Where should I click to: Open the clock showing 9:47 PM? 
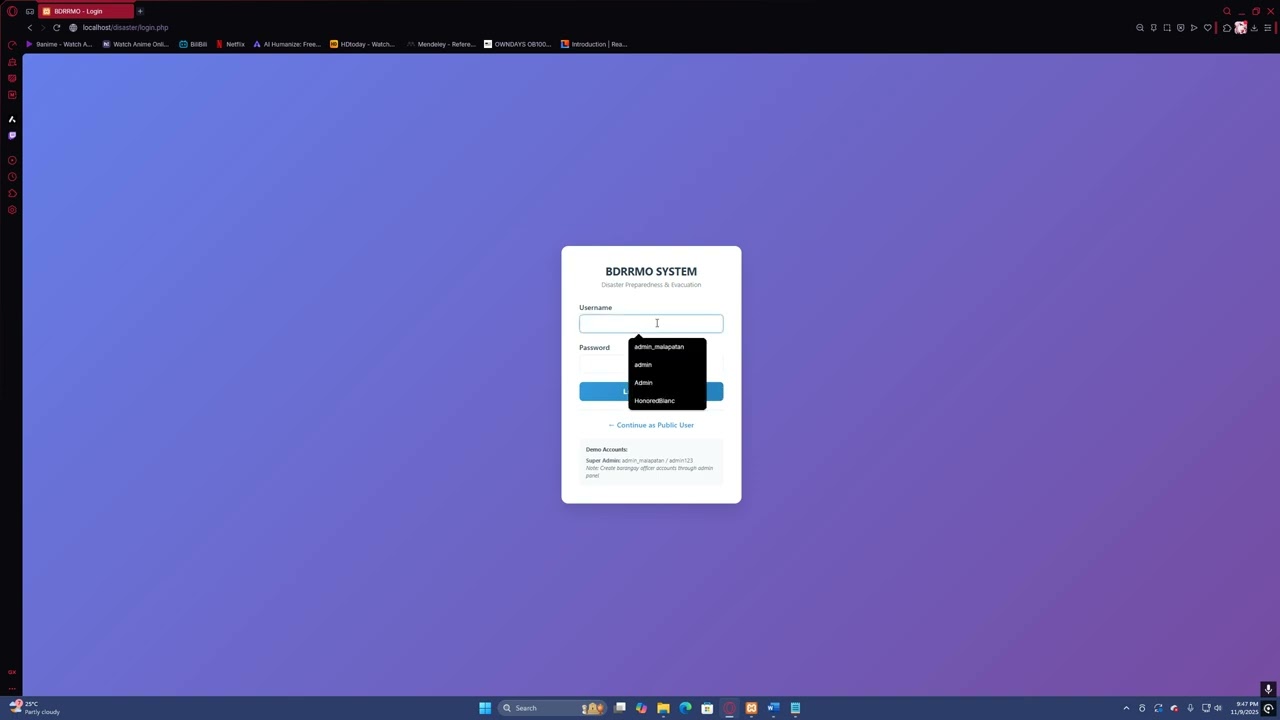point(1245,708)
